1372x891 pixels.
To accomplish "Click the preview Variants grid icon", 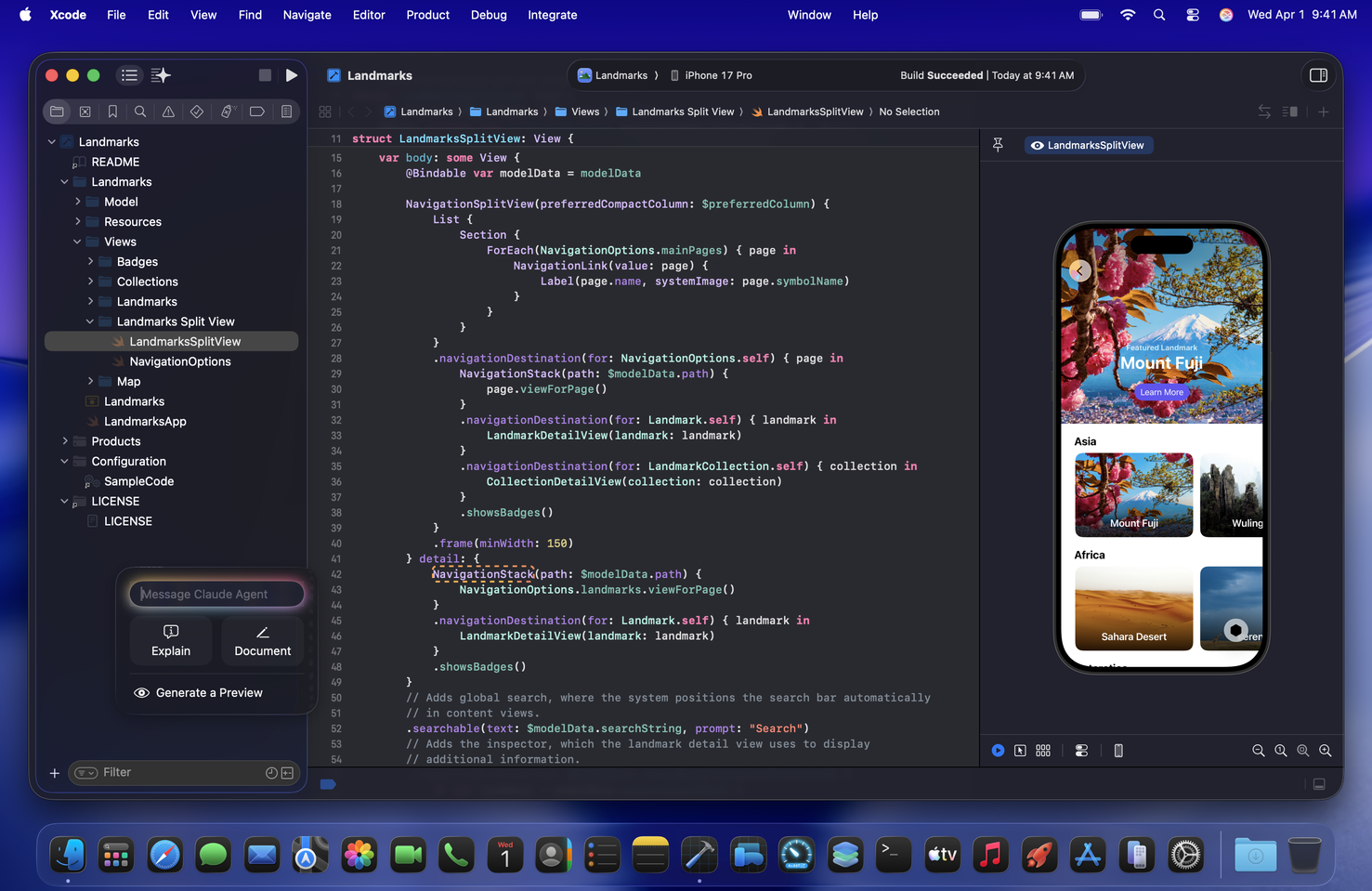I will click(1043, 751).
